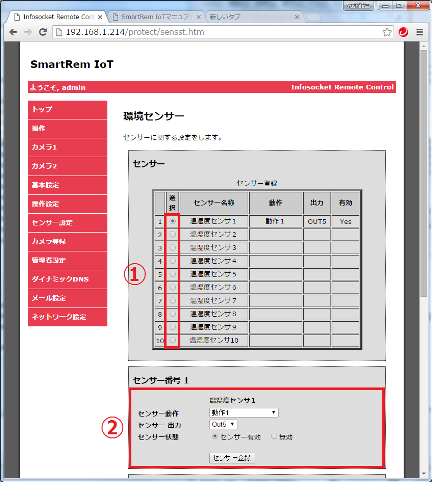
Task: Open the sidebar item below 基本設定
Action: coord(67,204)
